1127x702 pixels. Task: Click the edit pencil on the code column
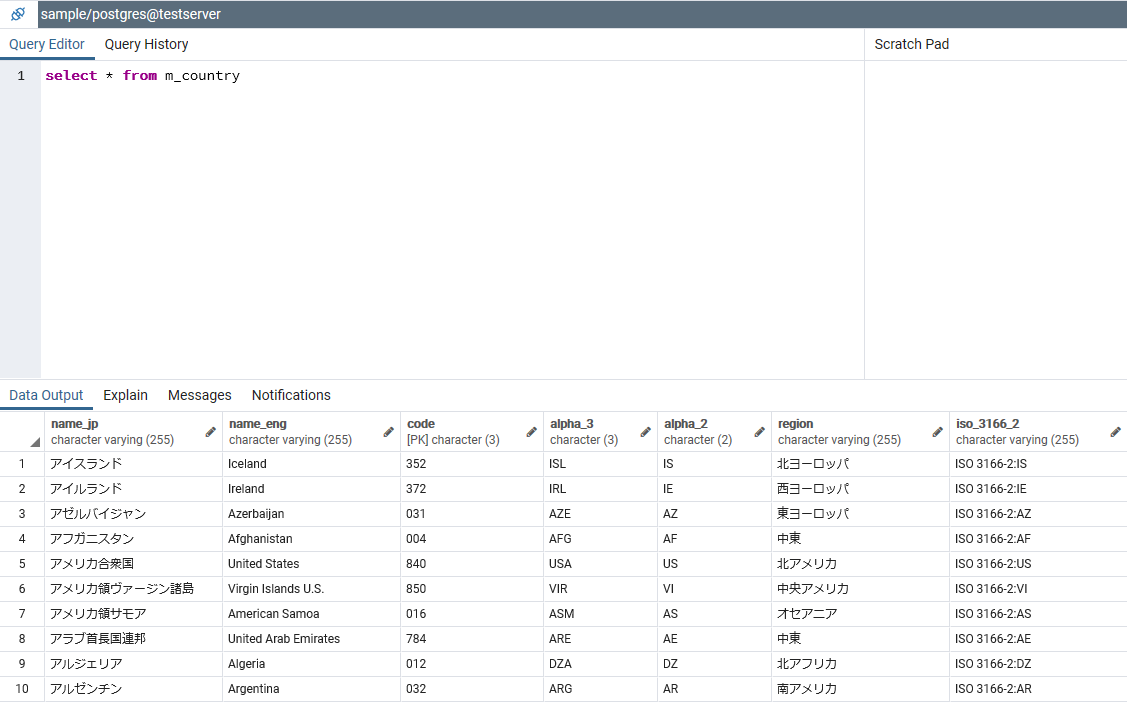tap(529, 431)
